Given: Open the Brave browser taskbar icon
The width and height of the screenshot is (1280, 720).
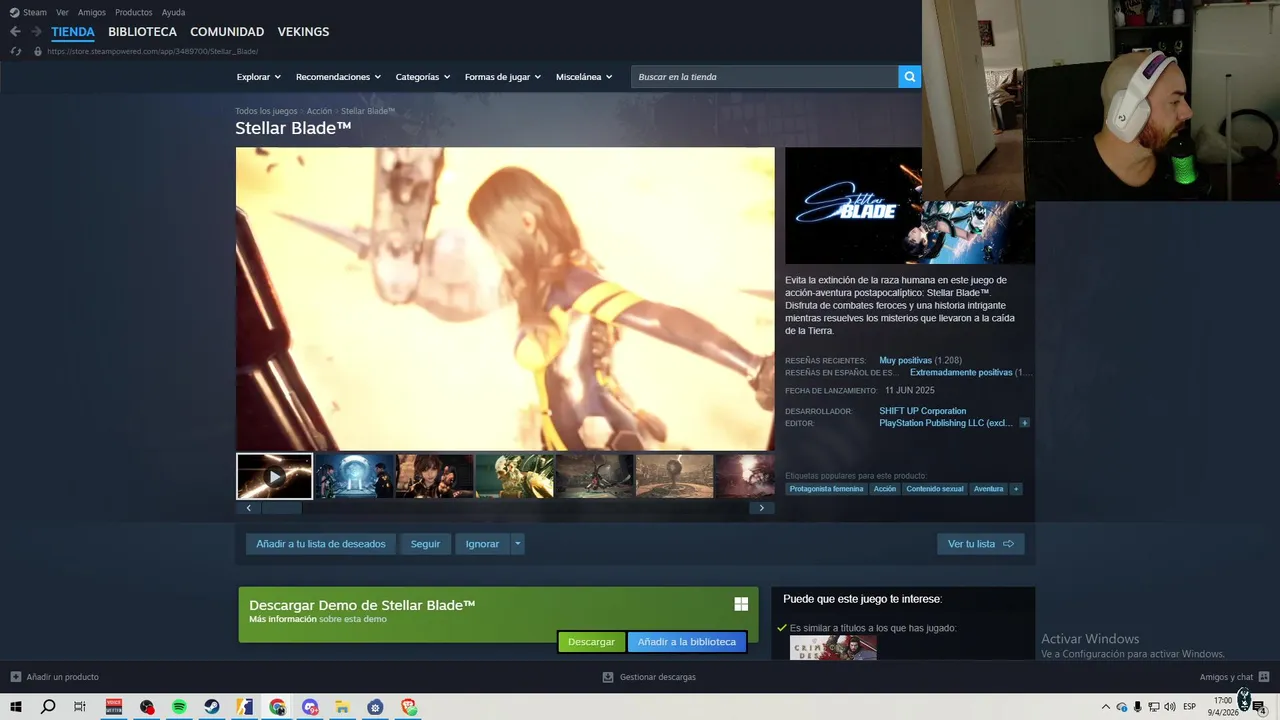Looking at the screenshot, I should pos(408,707).
